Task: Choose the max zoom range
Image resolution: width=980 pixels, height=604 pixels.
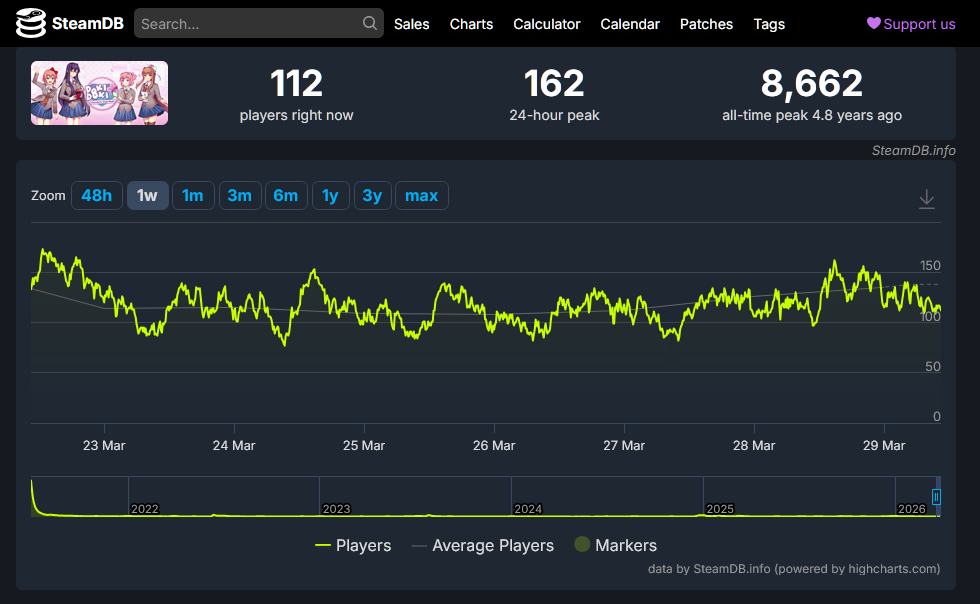Action: pyautogui.click(x=421, y=196)
